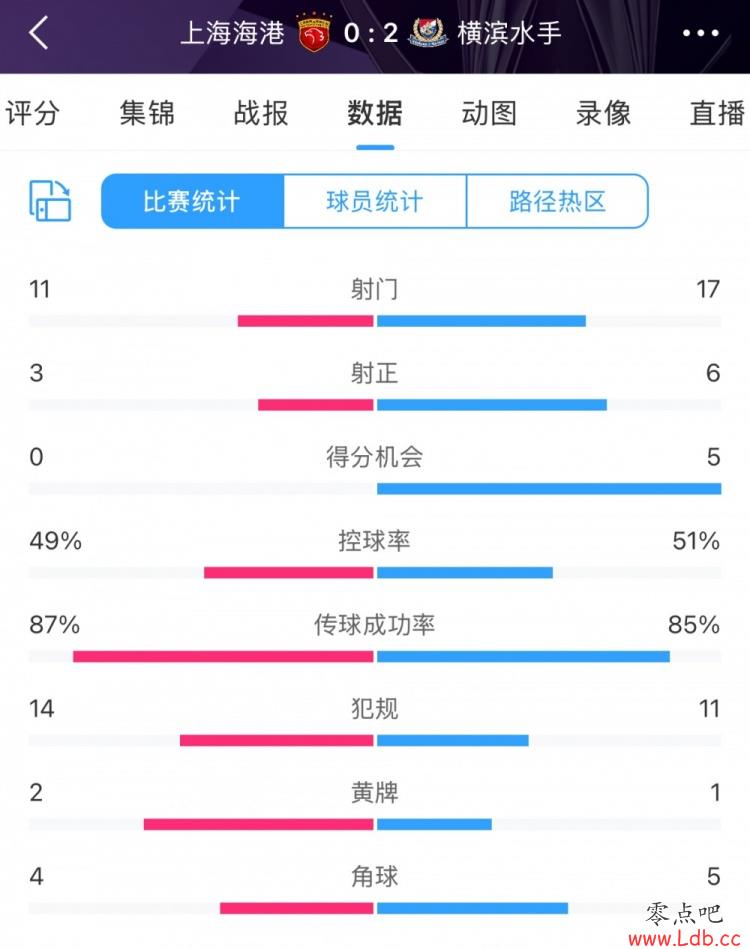750x949 pixels.
Task: Open the 战报 tab
Action: click(x=261, y=113)
